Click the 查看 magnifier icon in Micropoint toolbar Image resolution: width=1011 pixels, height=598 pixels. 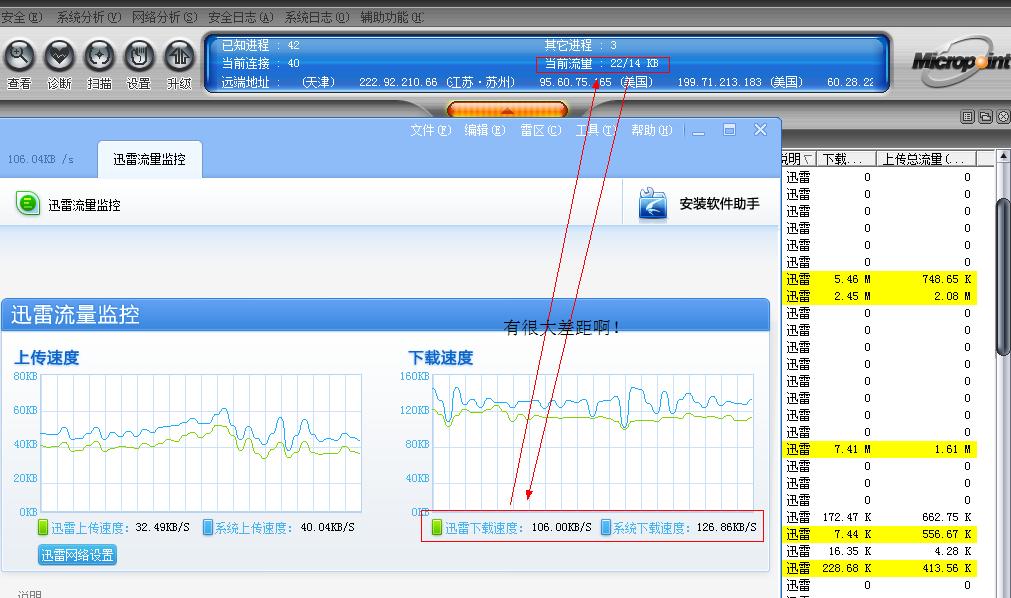[20, 56]
